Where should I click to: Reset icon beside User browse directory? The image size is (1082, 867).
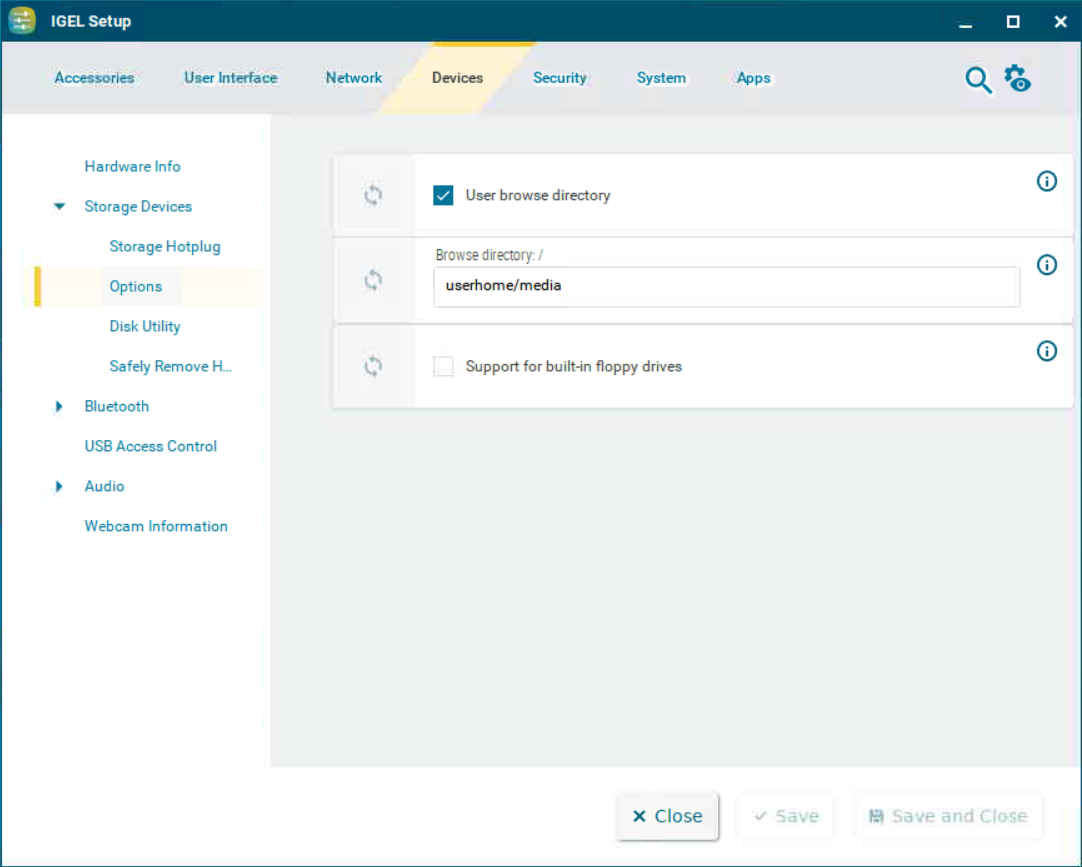(373, 195)
